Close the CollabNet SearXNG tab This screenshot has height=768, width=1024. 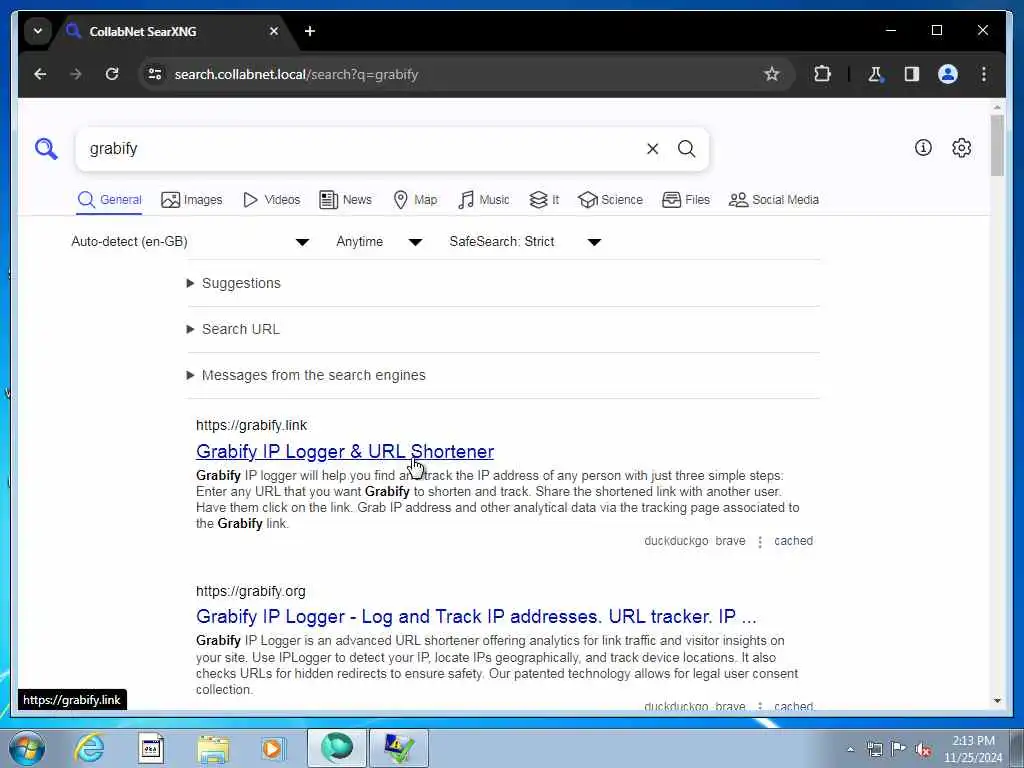274,31
